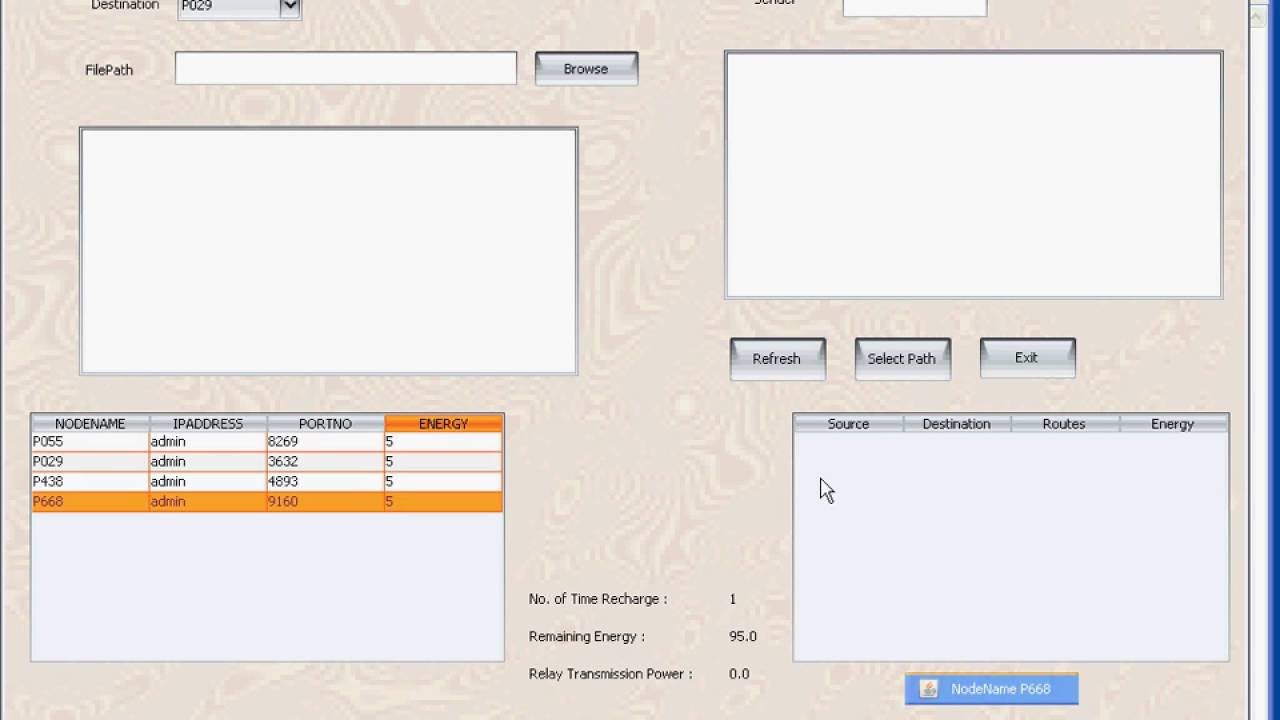Click the NODENAME column header
The image size is (1280, 720).
pos(90,424)
